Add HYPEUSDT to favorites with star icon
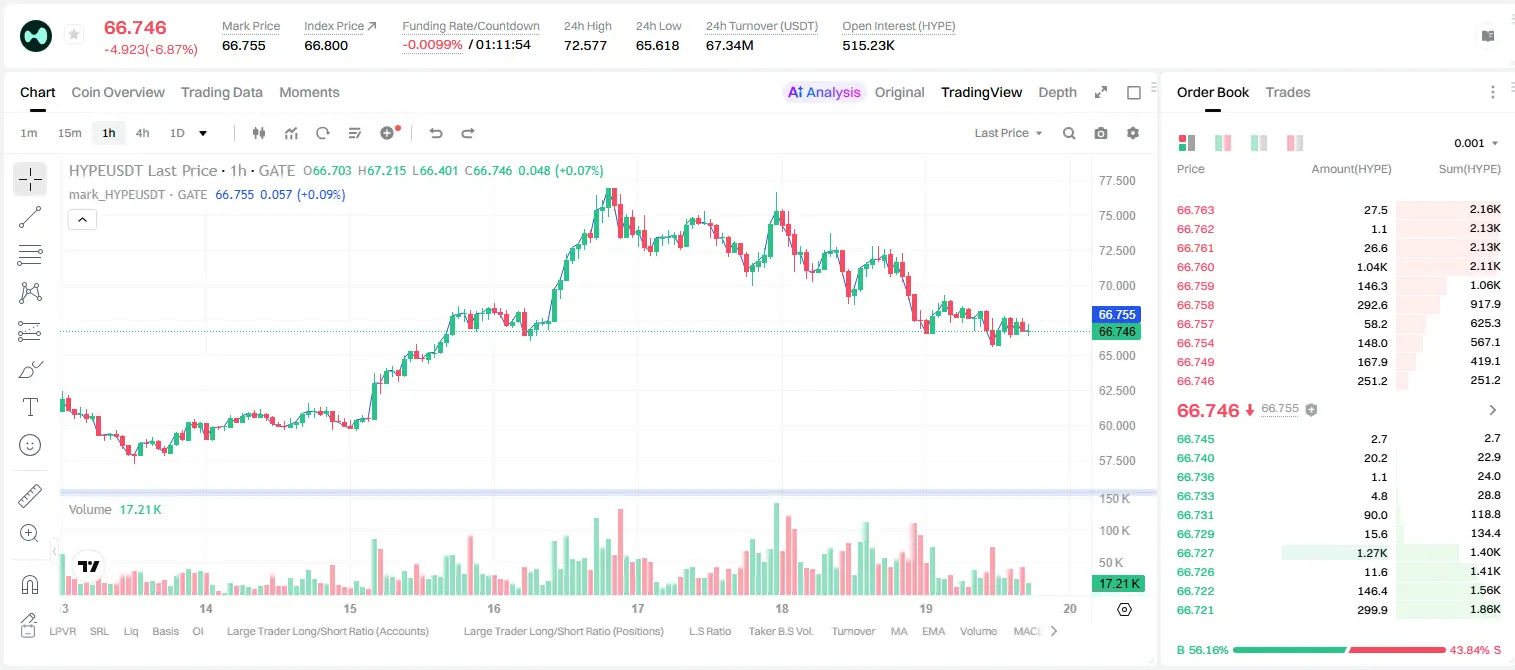1515x670 pixels. click(74, 35)
